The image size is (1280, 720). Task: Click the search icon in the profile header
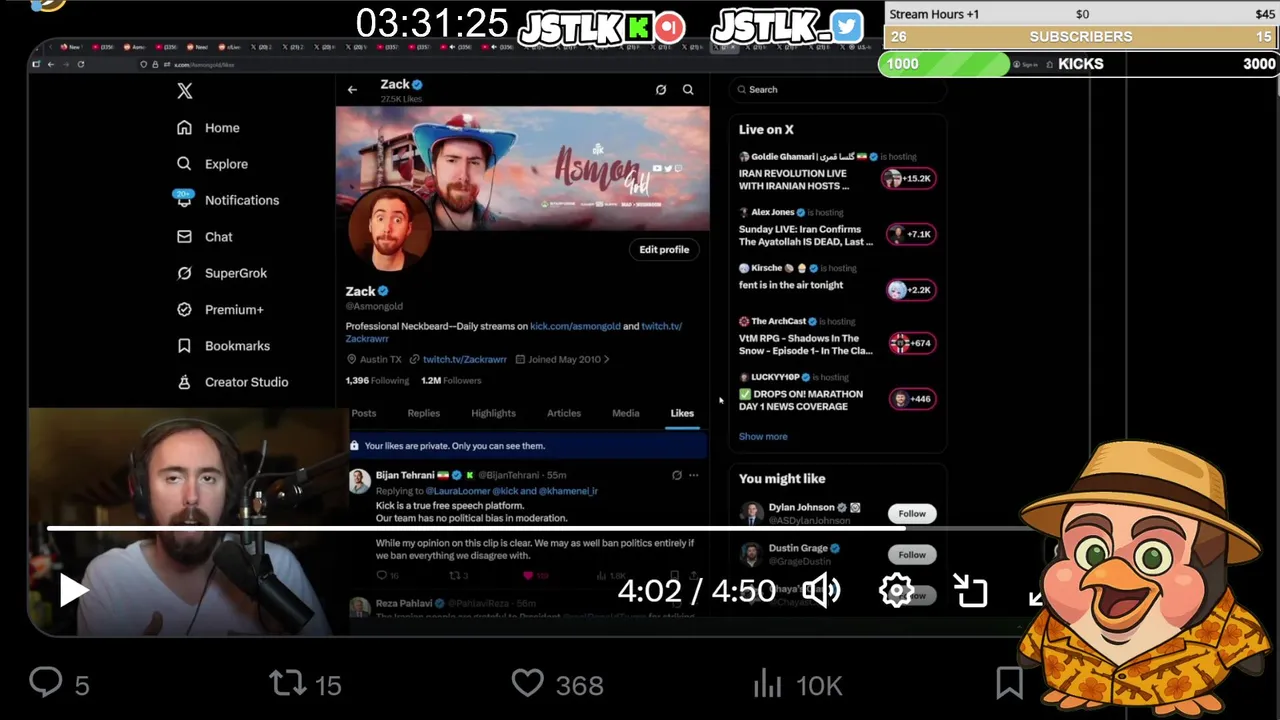pyautogui.click(x=688, y=90)
